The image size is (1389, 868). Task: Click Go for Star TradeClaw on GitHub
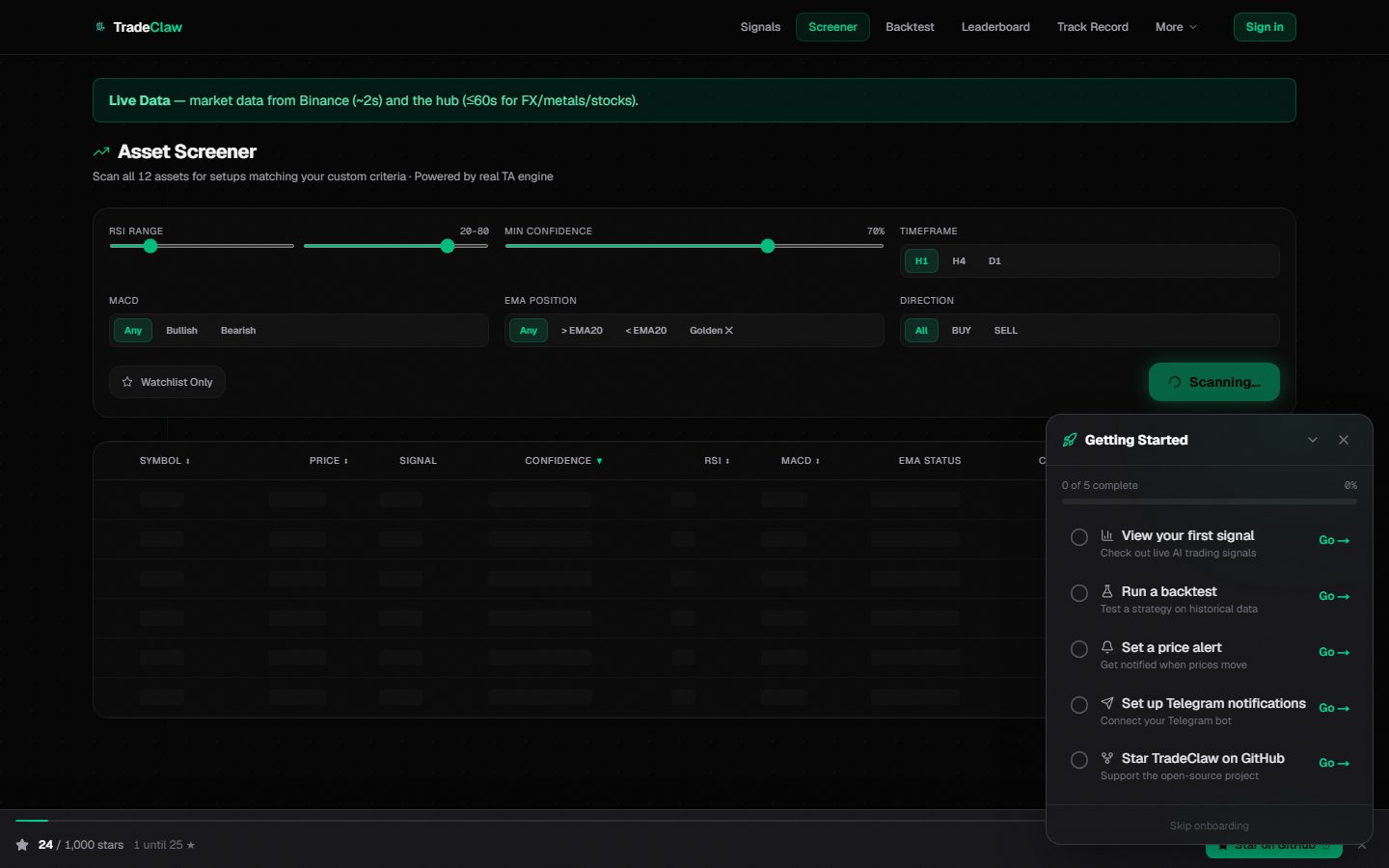click(x=1334, y=763)
